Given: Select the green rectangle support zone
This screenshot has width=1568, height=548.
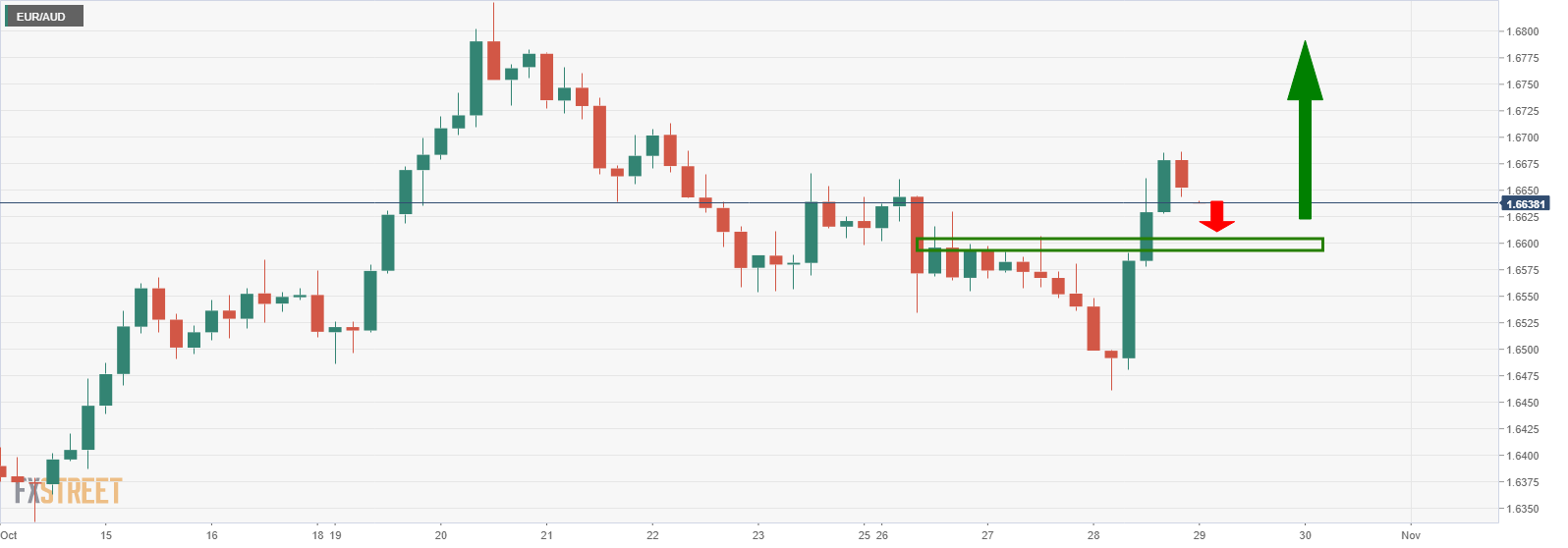Looking at the screenshot, I should pos(1119,244).
